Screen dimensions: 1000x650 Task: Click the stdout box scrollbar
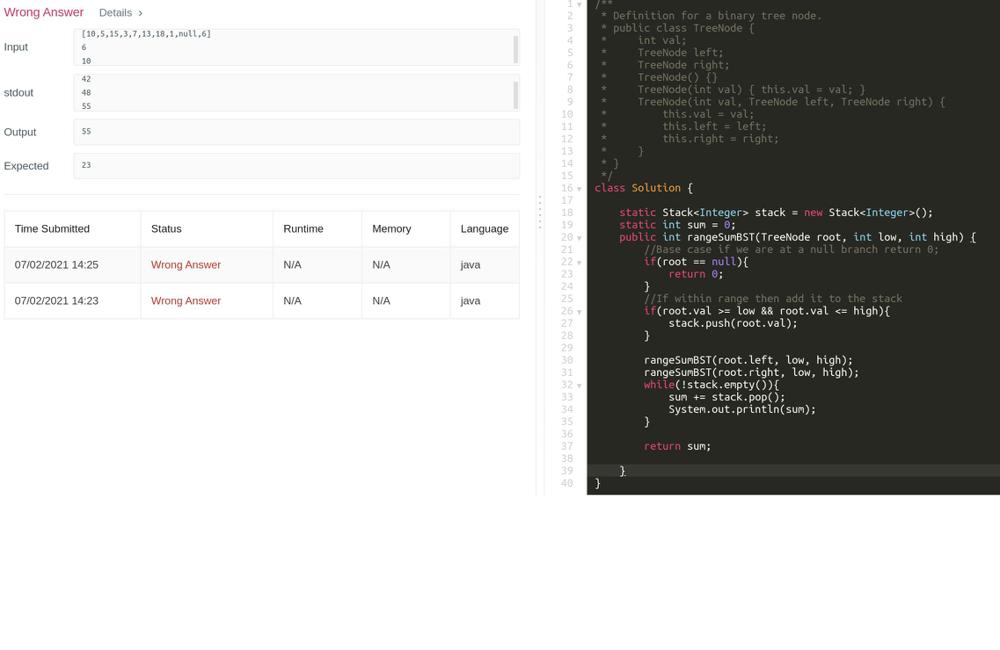click(515, 96)
